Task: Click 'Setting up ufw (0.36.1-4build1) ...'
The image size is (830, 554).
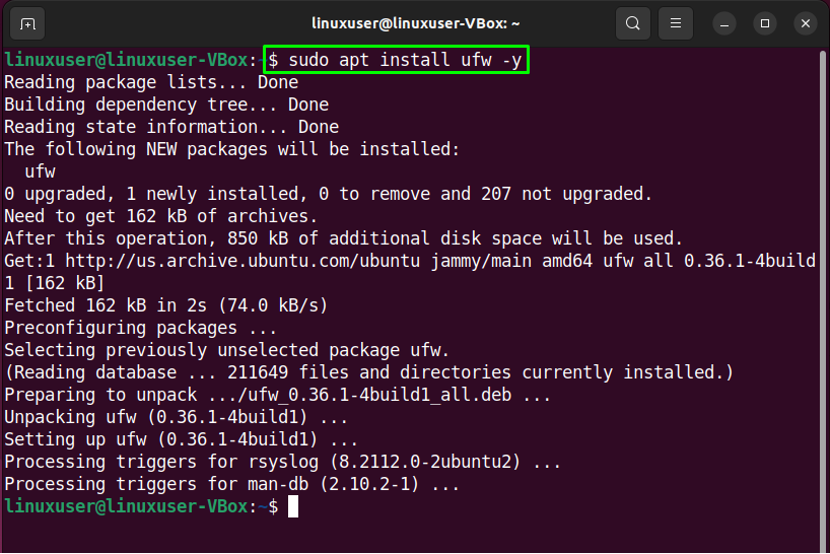Action: point(181,440)
